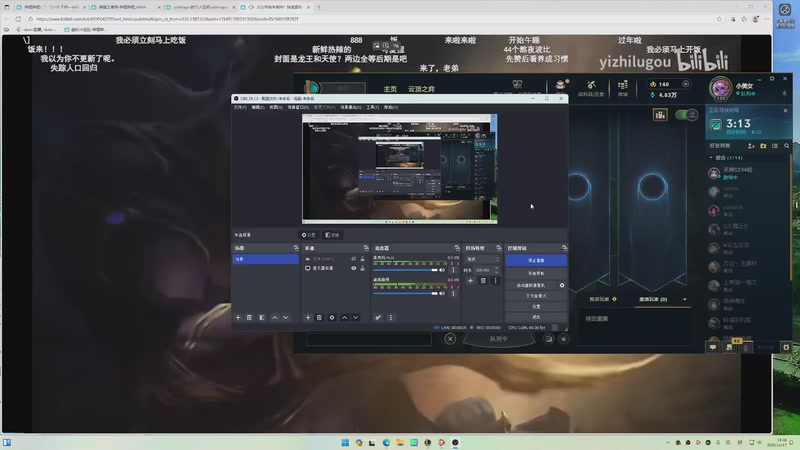Open League client loot icon
This screenshot has width=800, height=450.
pyautogui.click(x=591, y=87)
